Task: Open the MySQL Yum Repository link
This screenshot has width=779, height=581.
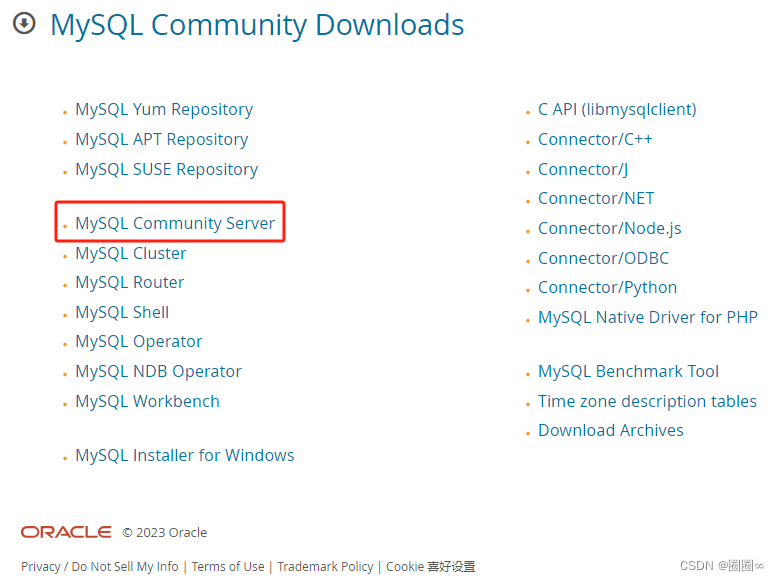Action: (x=164, y=110)
